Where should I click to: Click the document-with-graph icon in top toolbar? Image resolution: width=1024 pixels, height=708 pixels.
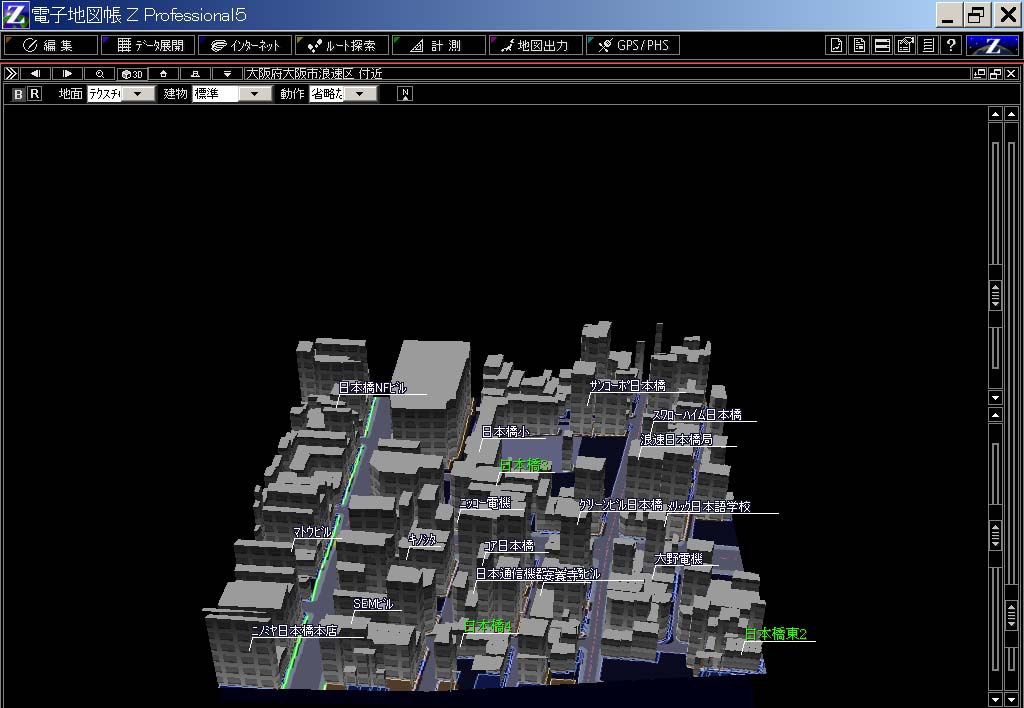[x=837, y=45]
